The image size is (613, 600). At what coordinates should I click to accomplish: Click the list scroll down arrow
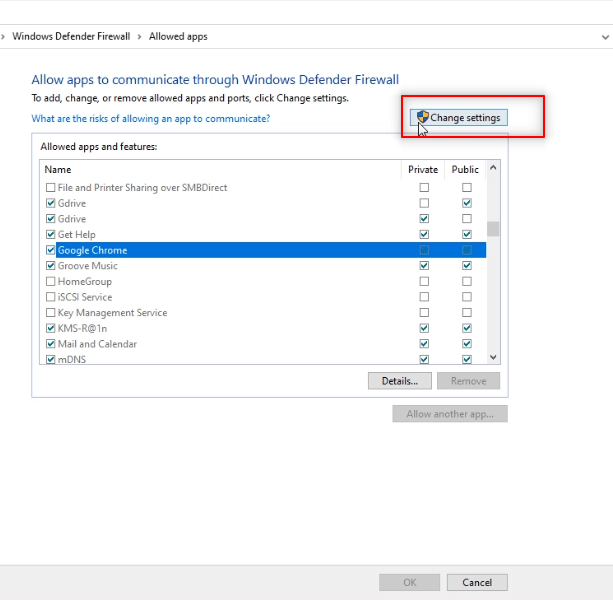[x=493, y=357]
